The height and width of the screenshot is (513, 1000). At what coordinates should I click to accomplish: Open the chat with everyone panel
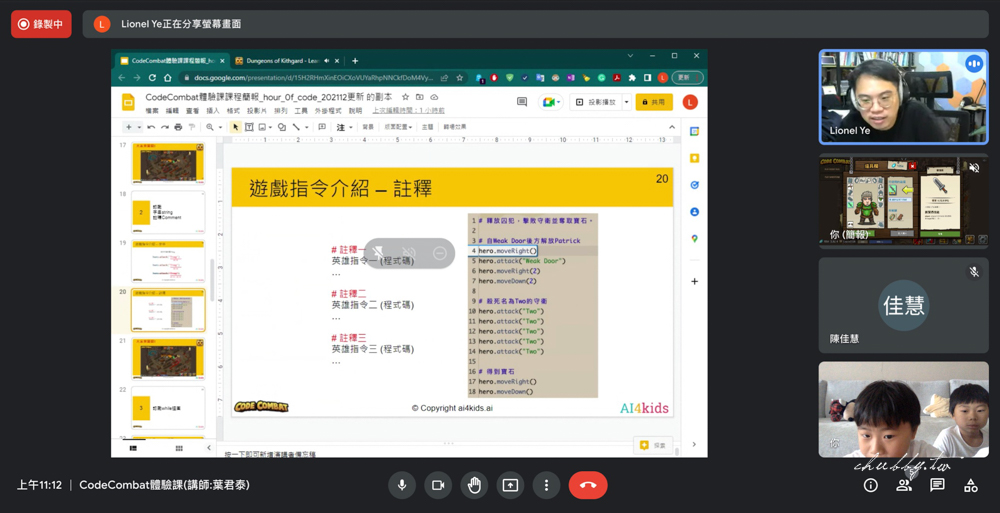[937, 486]
